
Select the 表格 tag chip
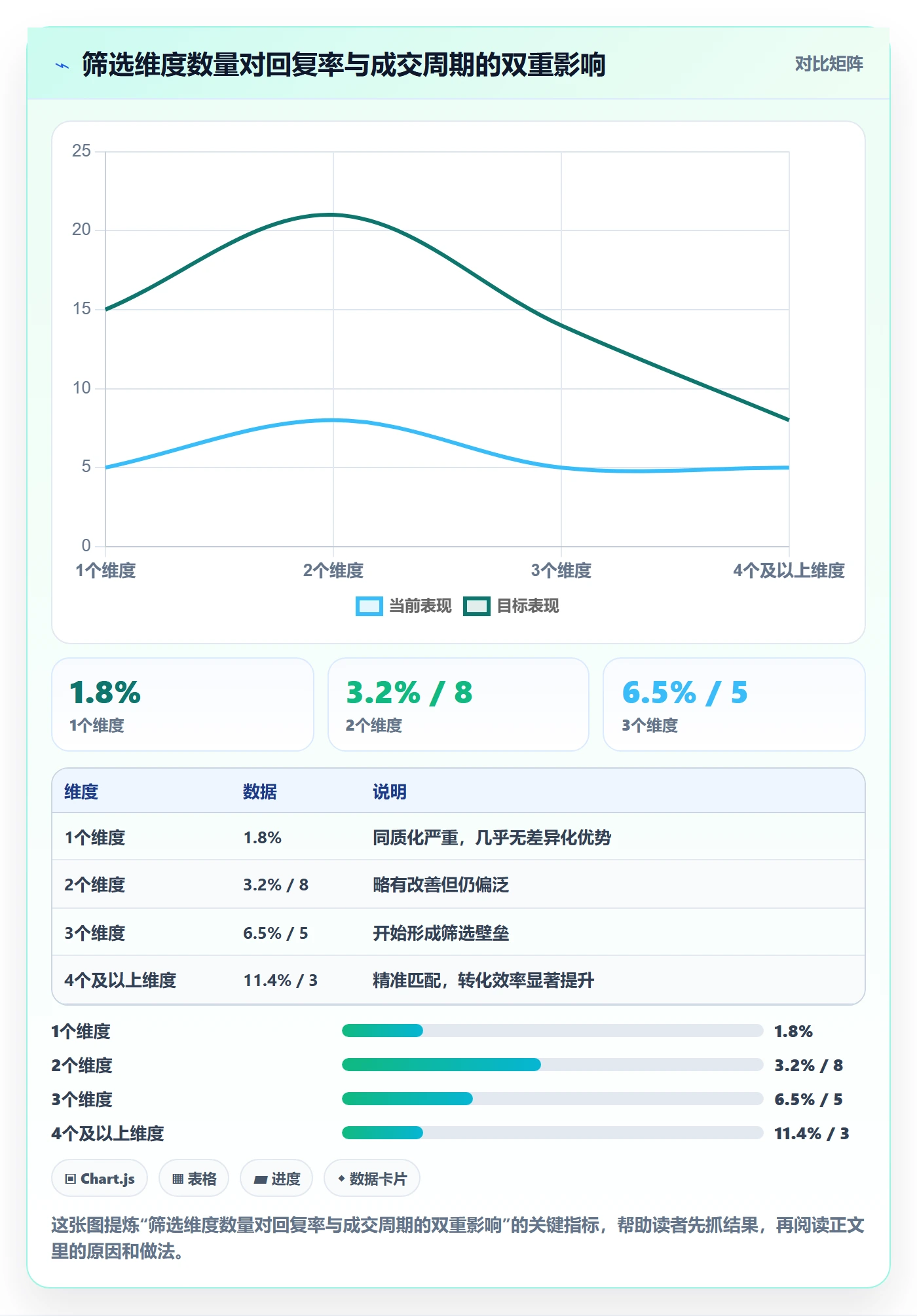click(194, 1179)
